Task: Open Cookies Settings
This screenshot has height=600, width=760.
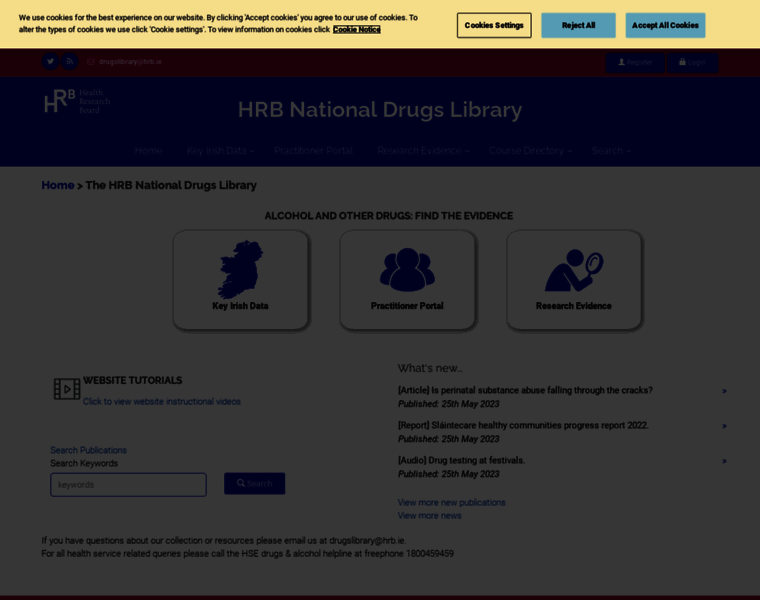Action: [x=494, y=25]
